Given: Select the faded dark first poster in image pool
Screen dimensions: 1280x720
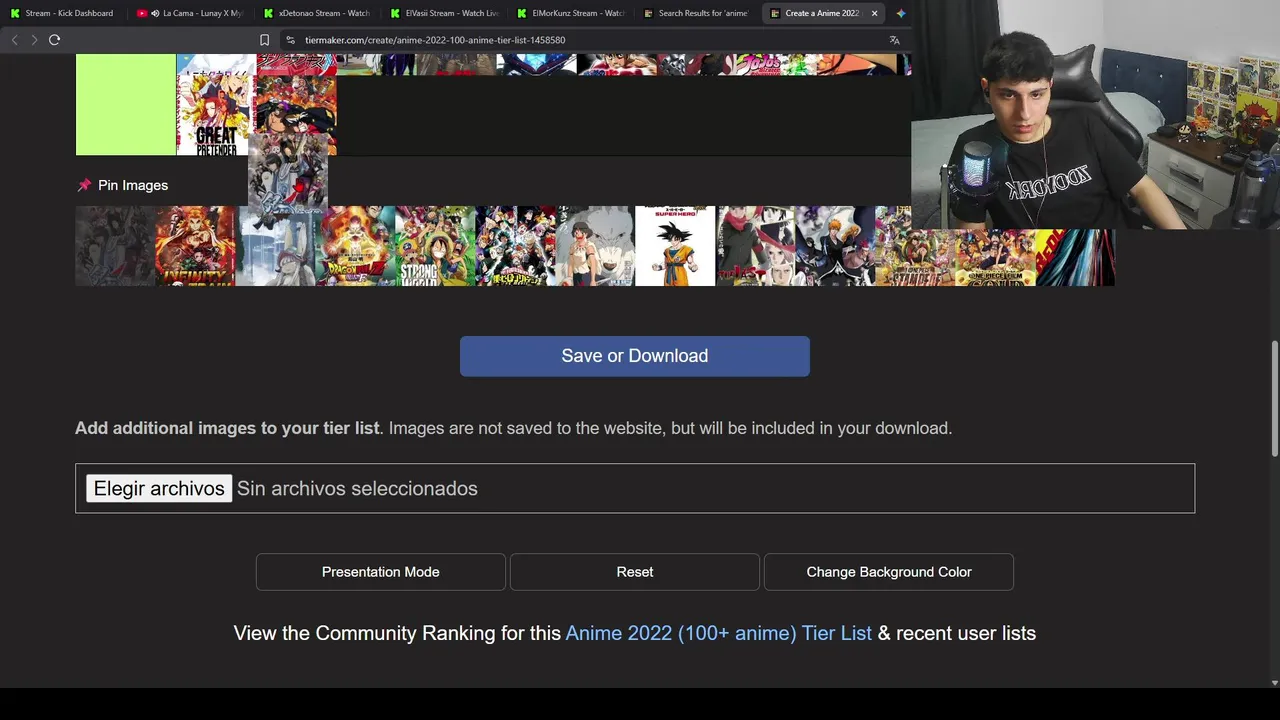Looking at the screenshot, I should click(x=115, y=246).
